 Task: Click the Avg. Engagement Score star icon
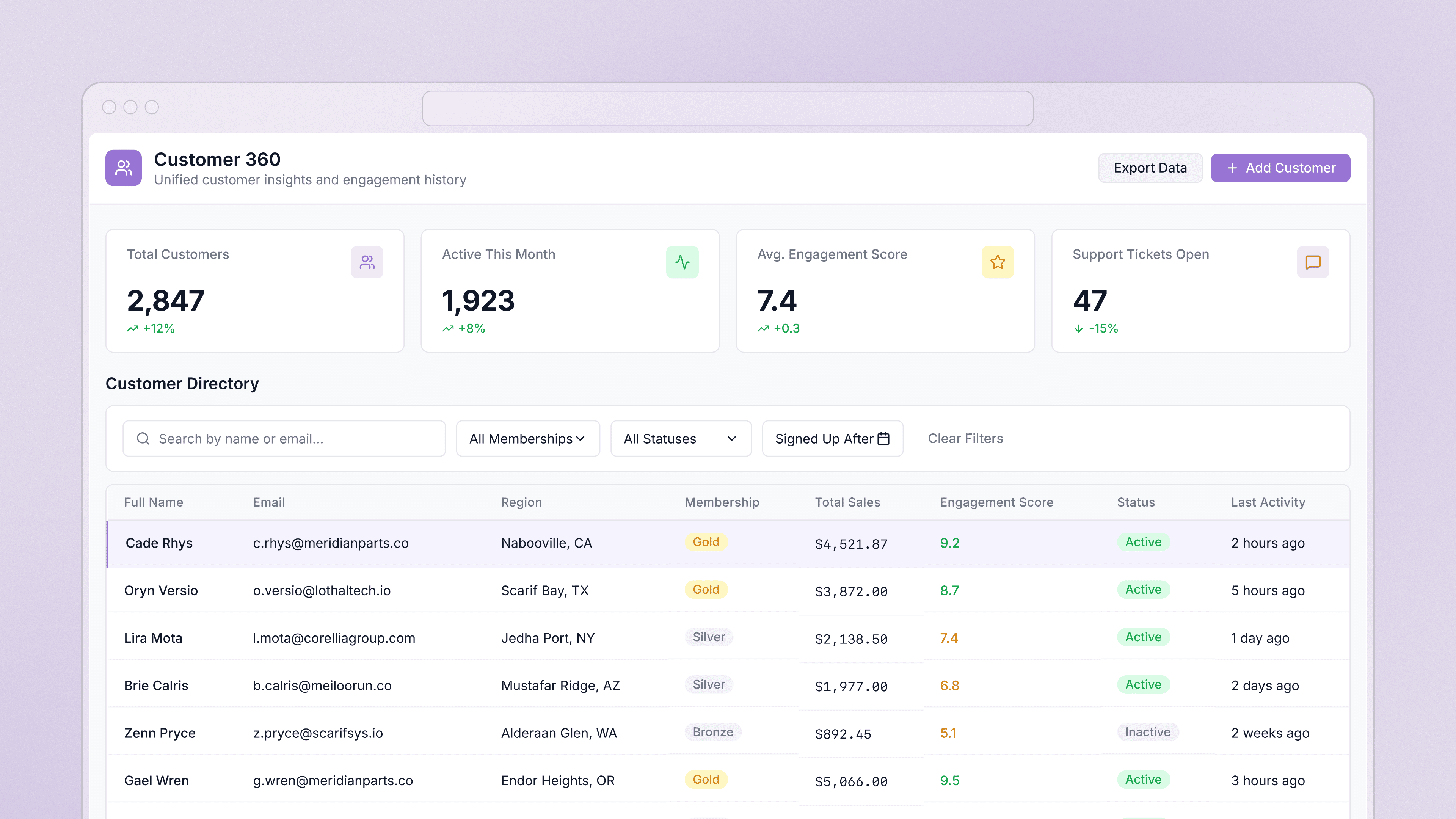[998, 262]
